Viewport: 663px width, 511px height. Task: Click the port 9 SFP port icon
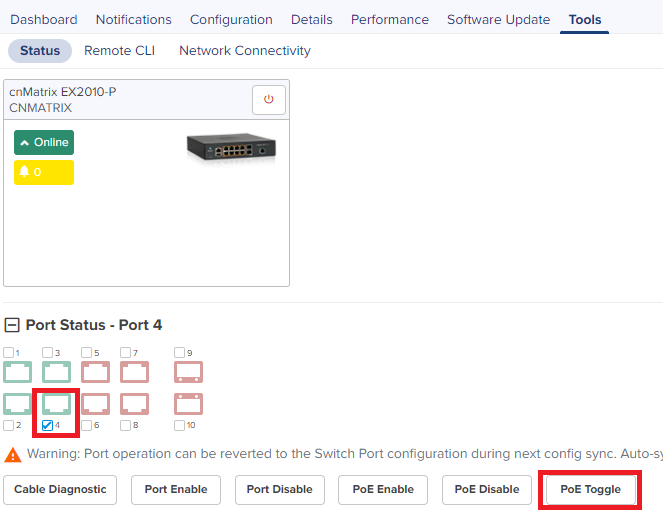(188, 372)
